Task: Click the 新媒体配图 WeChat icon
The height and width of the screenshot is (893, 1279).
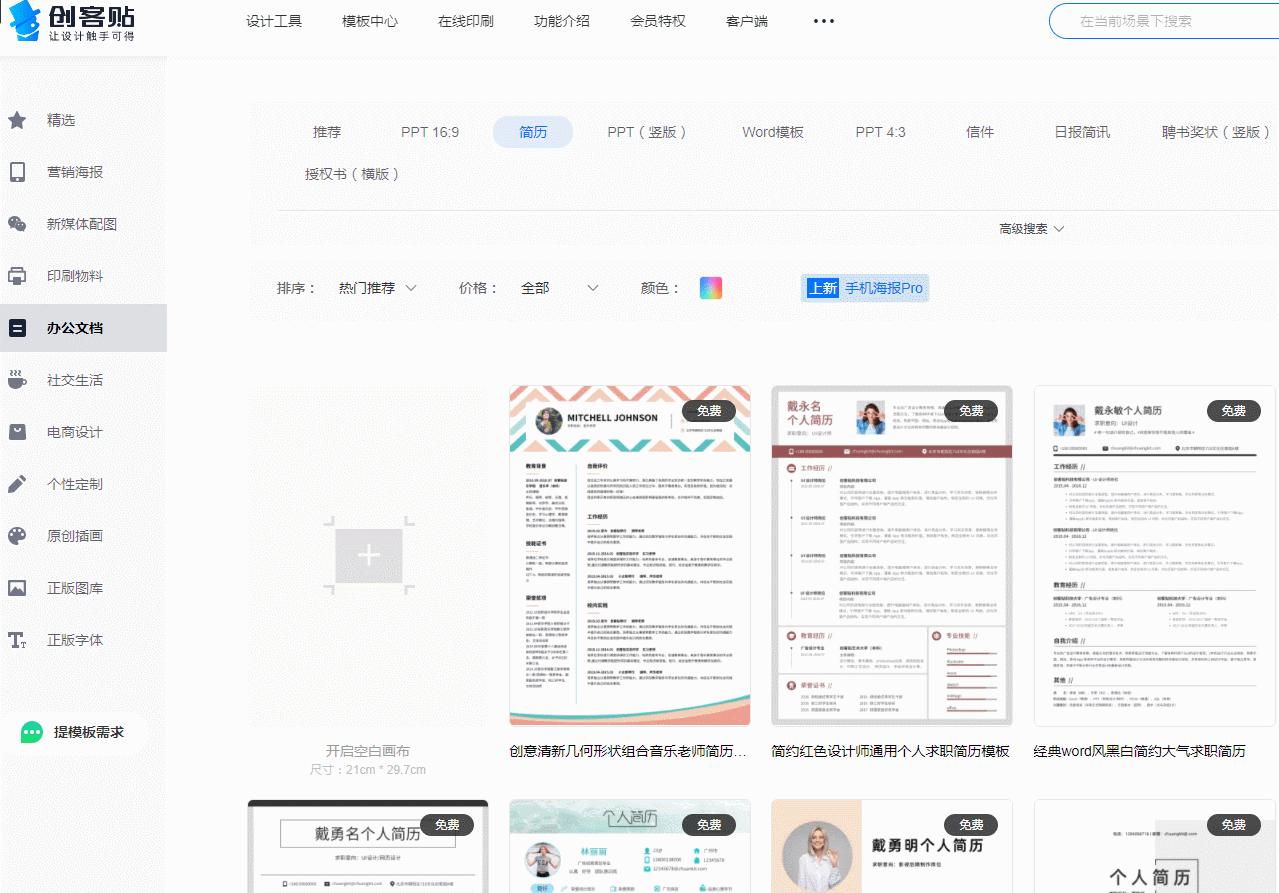Action: [17, 224]
